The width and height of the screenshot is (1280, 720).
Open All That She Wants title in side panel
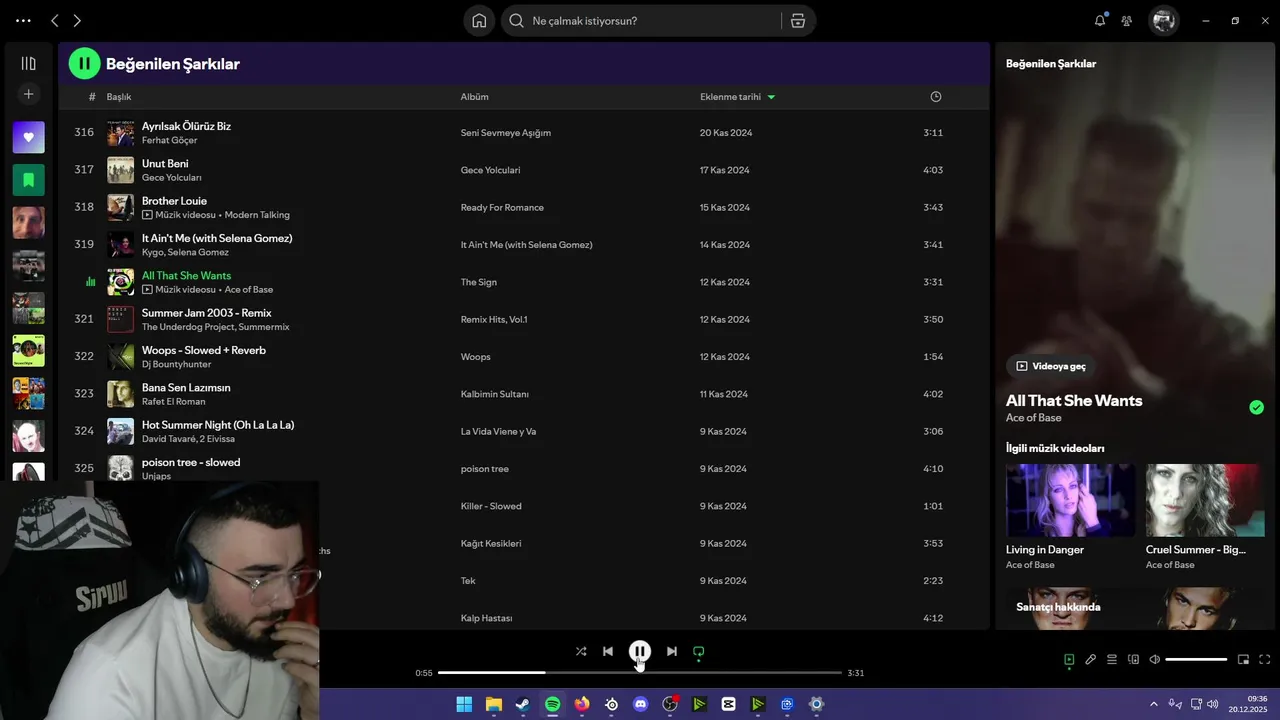(x=1074, y=400)
